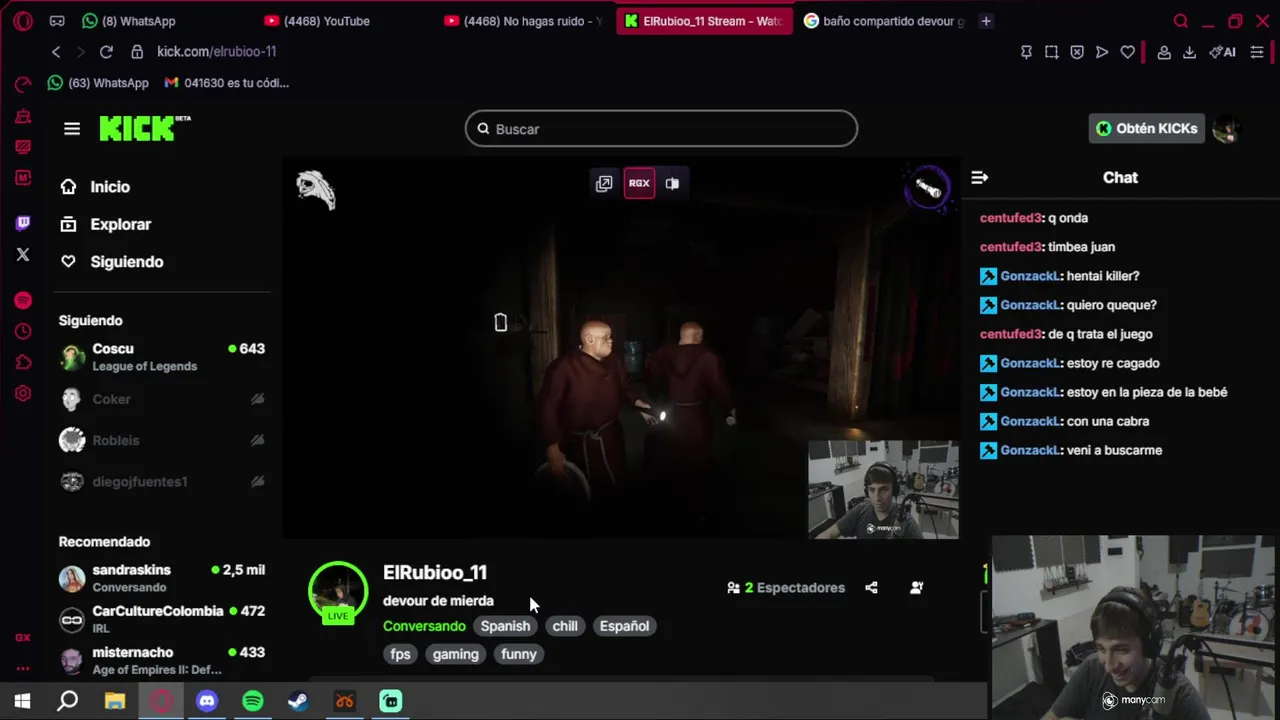Click the browser back arrow
Screen dimensions: 1280x720
pos(56,52)
